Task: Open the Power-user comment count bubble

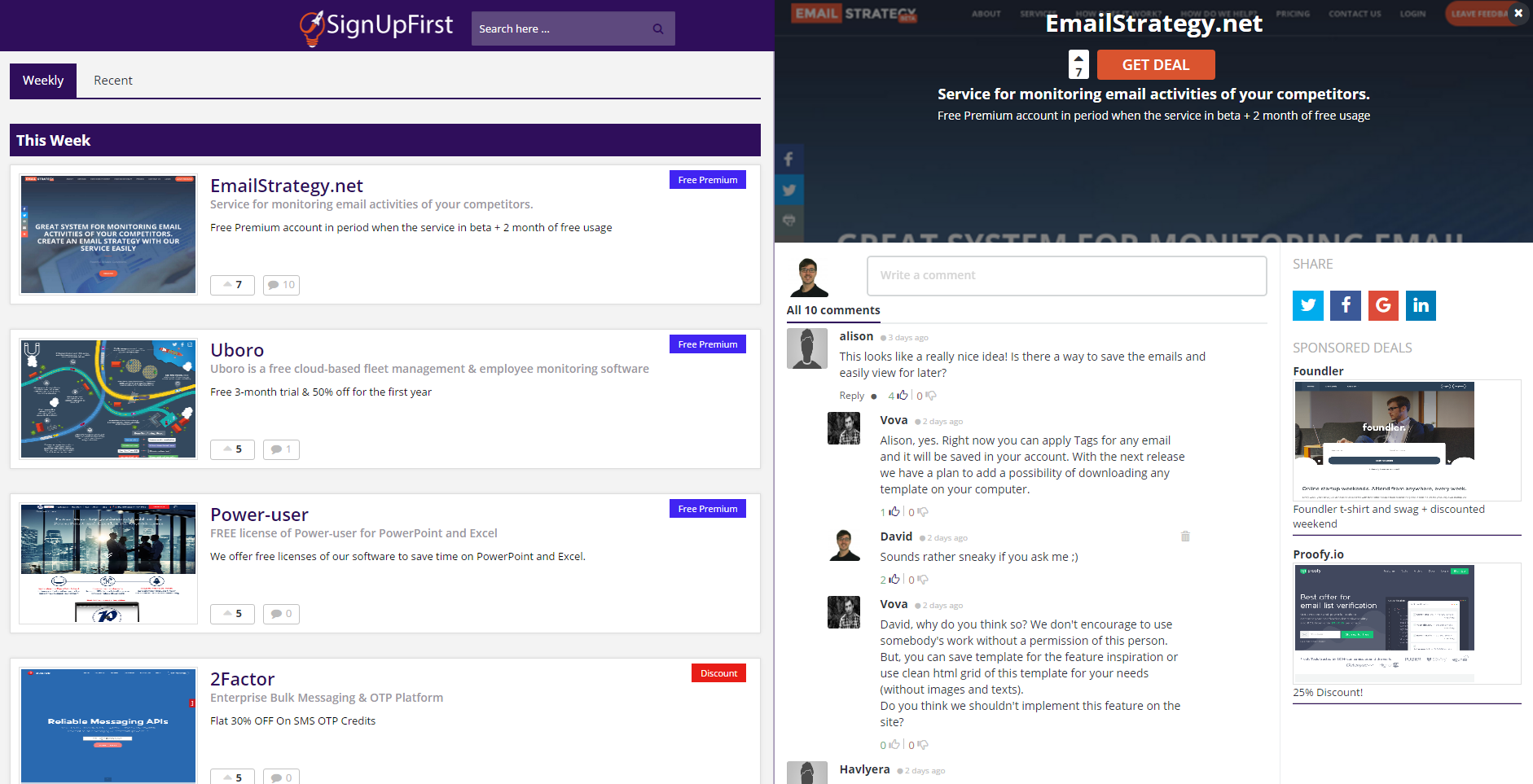Action: [x=281, y=614]
